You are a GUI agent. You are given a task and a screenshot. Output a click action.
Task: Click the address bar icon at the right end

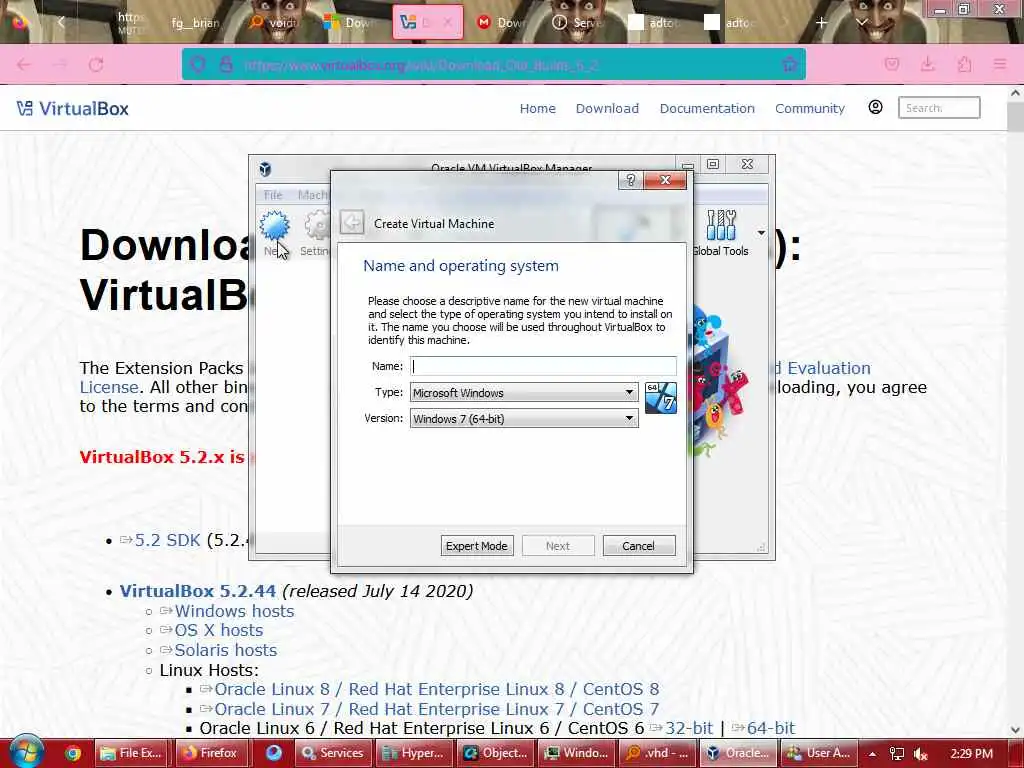tap(790, 65)
